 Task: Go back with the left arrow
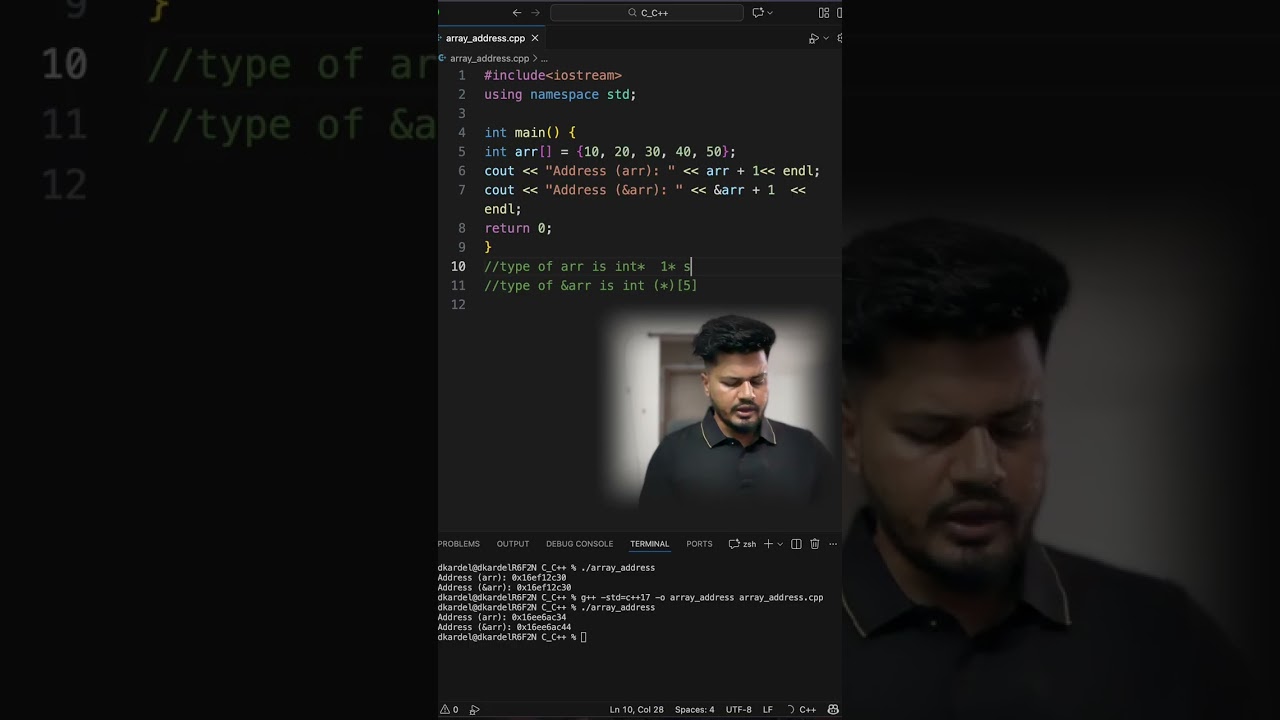[x=517, y=13]
